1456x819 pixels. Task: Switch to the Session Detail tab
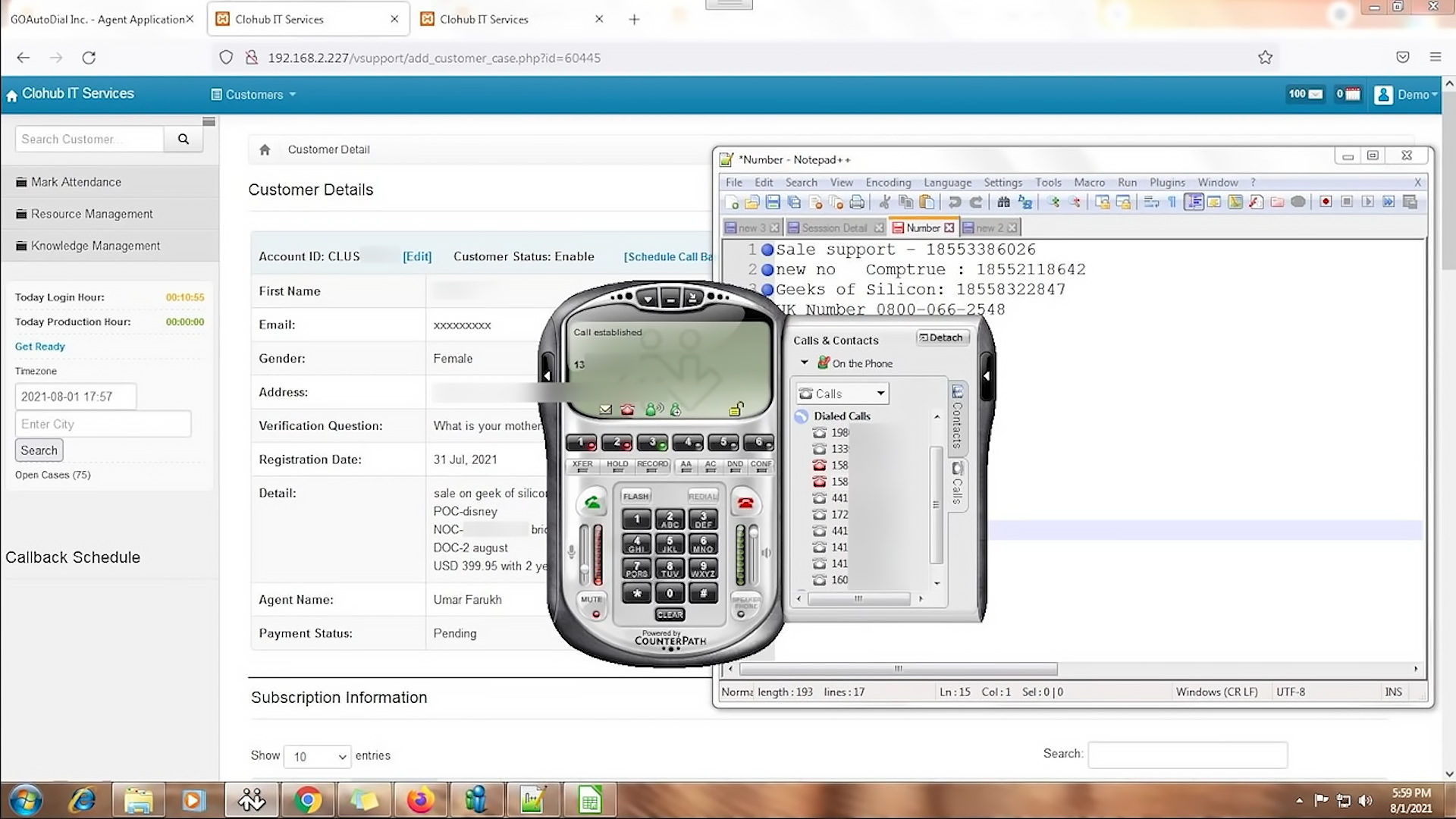click(x=833, y=227)
